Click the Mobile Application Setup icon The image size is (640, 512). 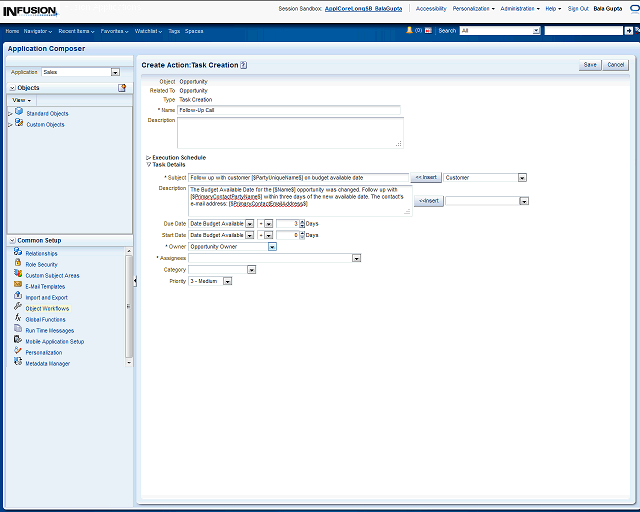pyautogui.click(x=18, y=341)
